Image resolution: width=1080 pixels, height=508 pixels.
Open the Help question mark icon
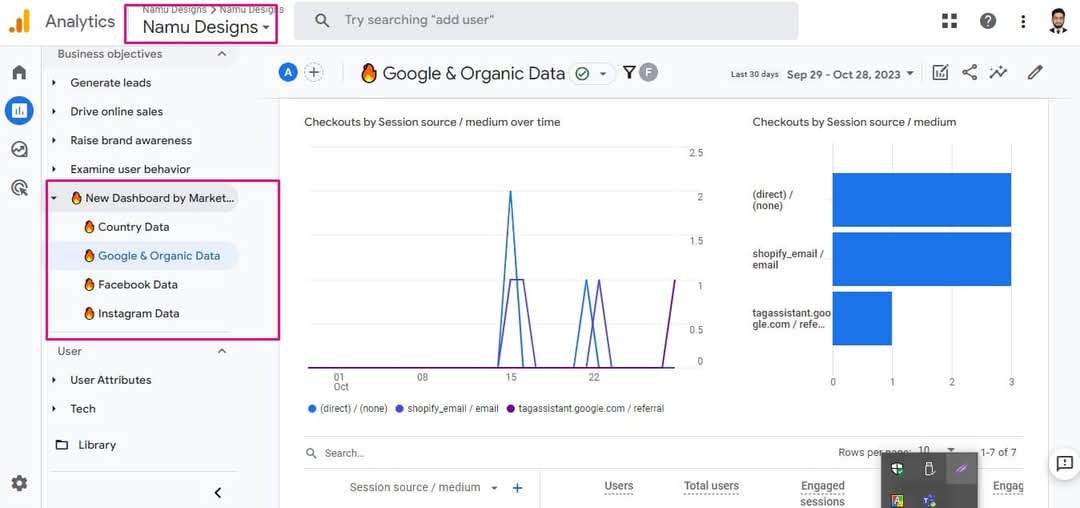(x=988, y=21)
